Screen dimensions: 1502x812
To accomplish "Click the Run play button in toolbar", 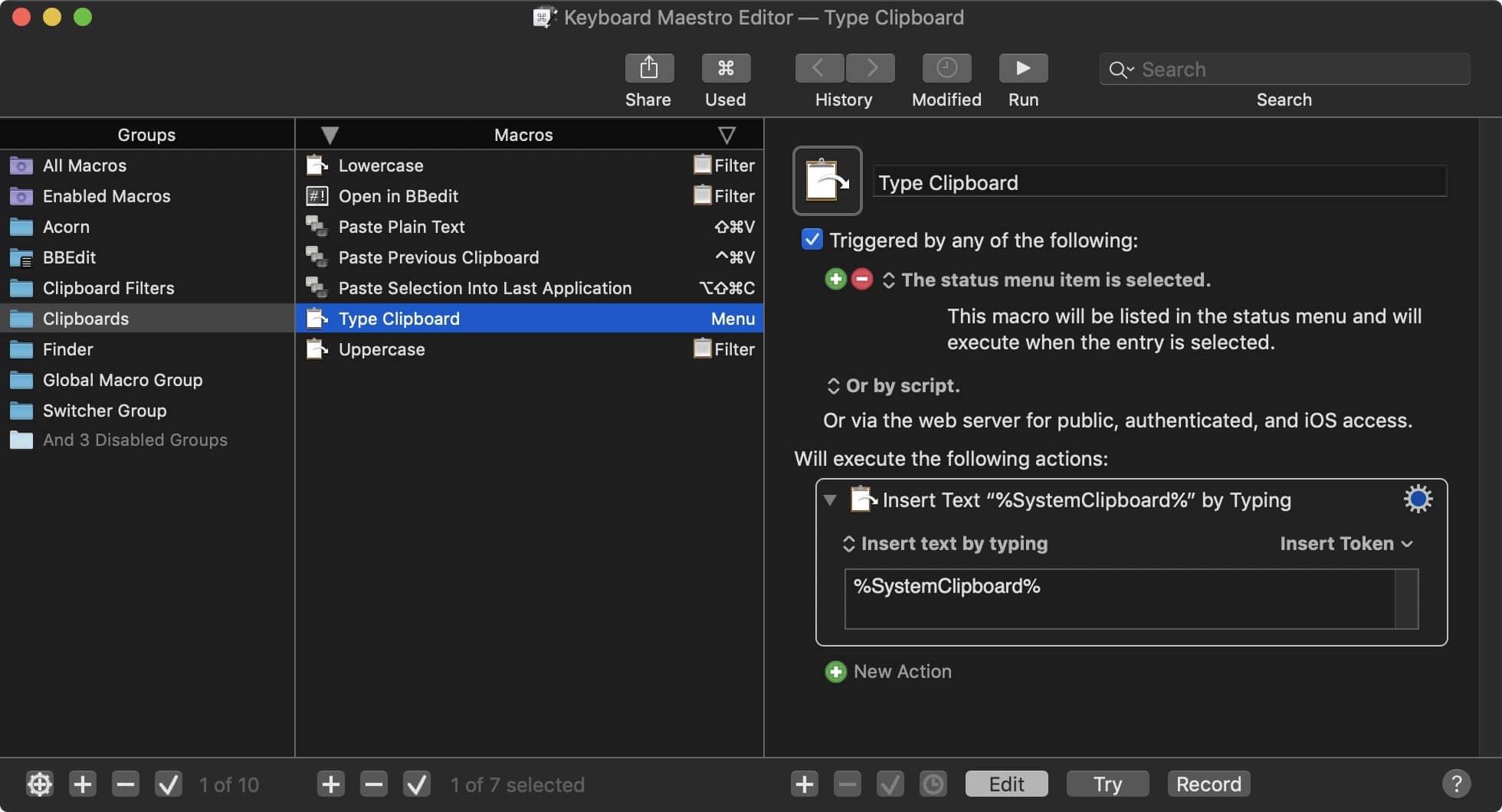I will (1022, 68).
